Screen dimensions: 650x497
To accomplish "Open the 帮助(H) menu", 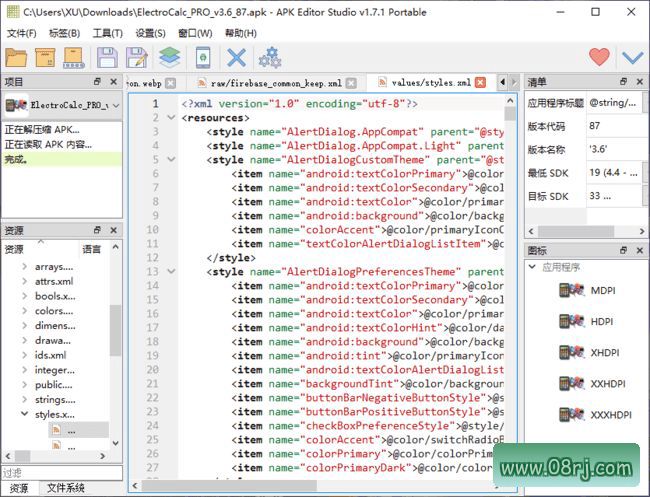I will 240,33.
